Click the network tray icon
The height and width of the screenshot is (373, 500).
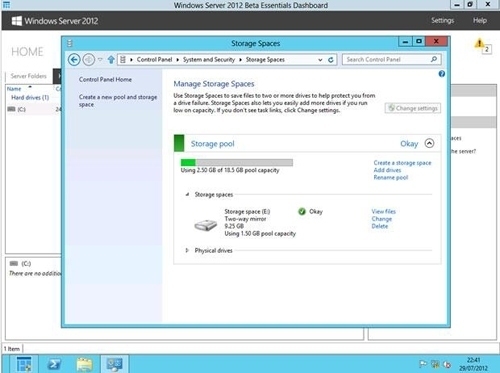(x=435, y=364)
